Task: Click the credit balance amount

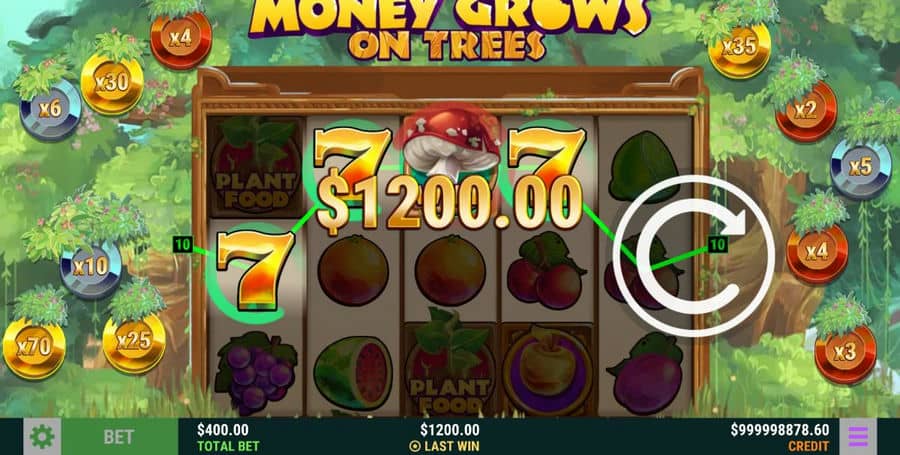Action: tap(779, 430)
